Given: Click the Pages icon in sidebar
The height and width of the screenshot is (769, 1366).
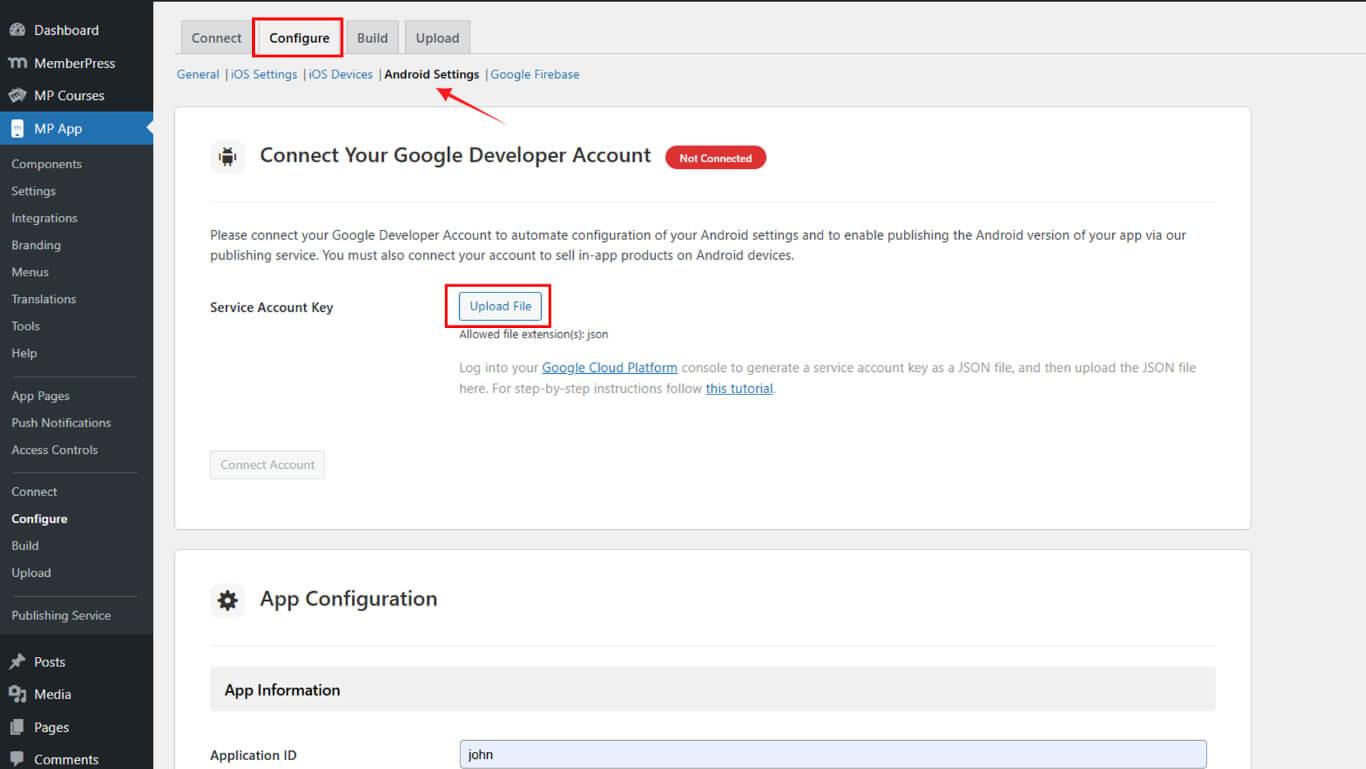Looking at the screenshot, I should tap(17, 727).
